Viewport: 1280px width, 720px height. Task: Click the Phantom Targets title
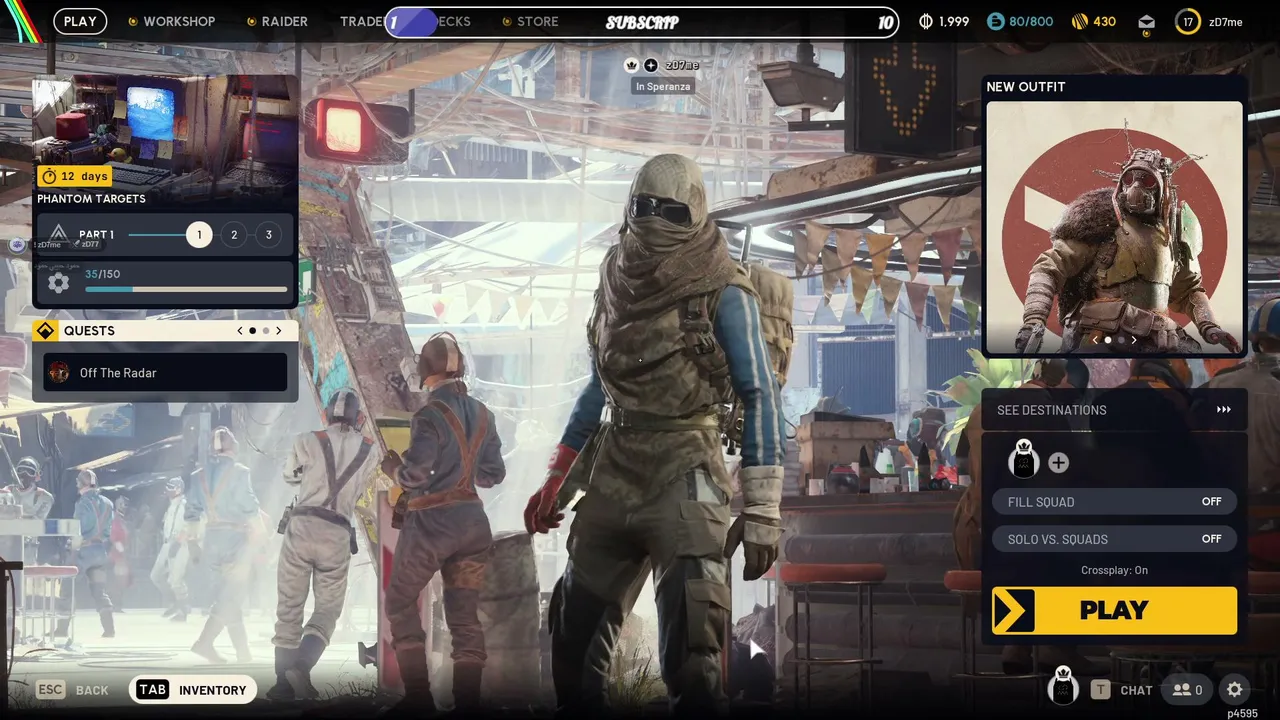point(91,199)
